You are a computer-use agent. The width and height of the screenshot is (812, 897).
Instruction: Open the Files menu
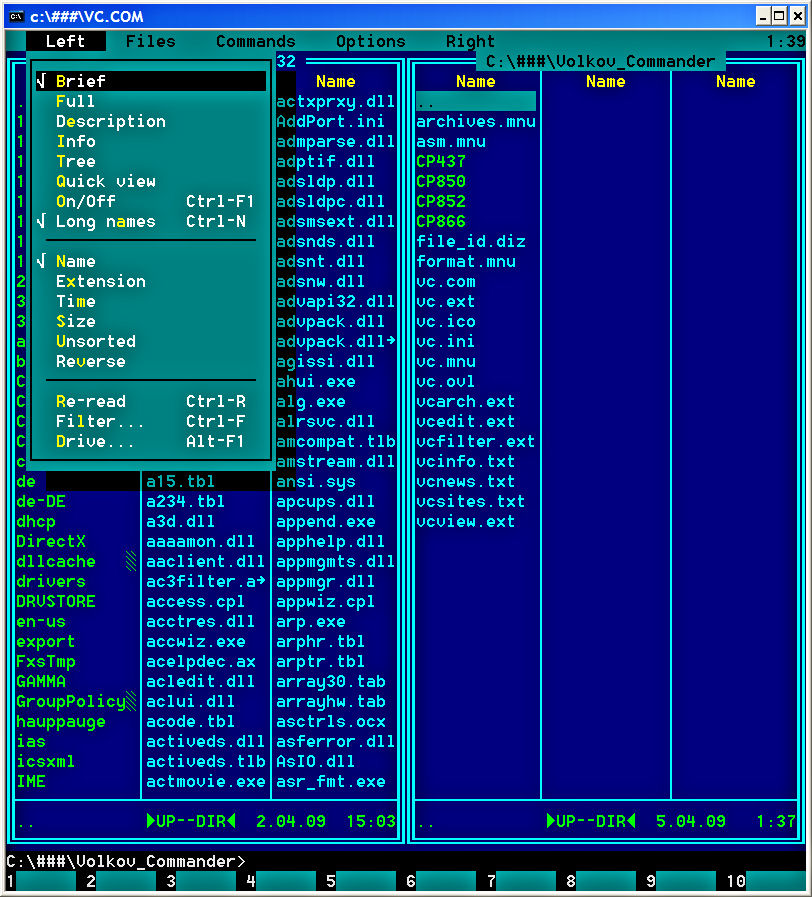(150, 41)
